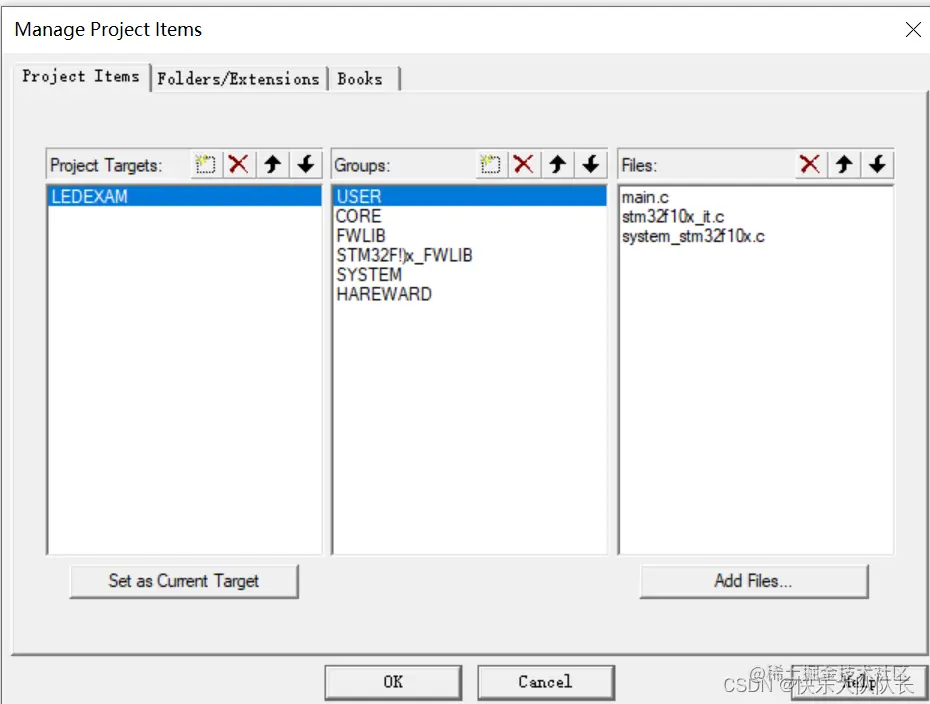Confirm with the OK button

click(x=393, y=682)
